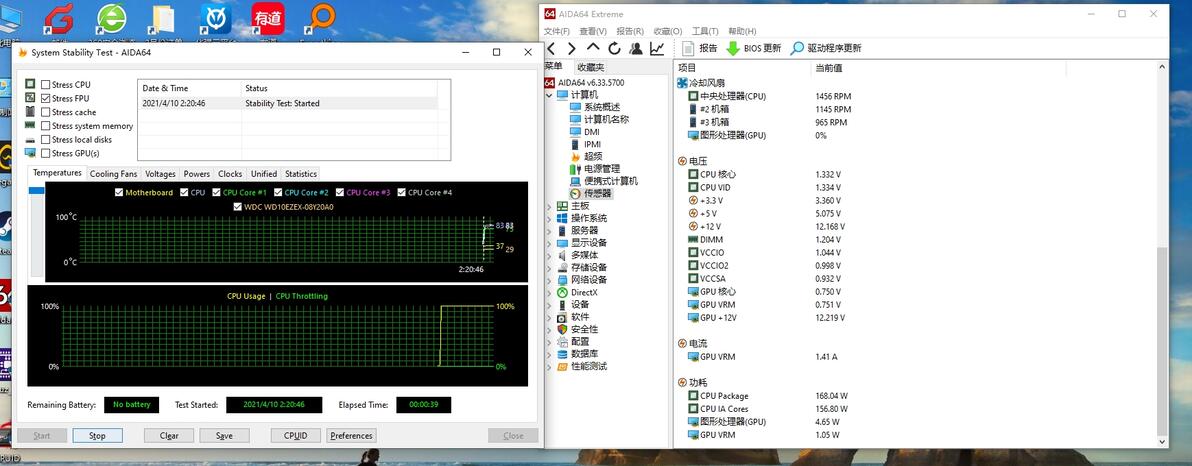Enable the Stress system memory checkbox
1192x466 pixels.
click(x=46, y=125)
